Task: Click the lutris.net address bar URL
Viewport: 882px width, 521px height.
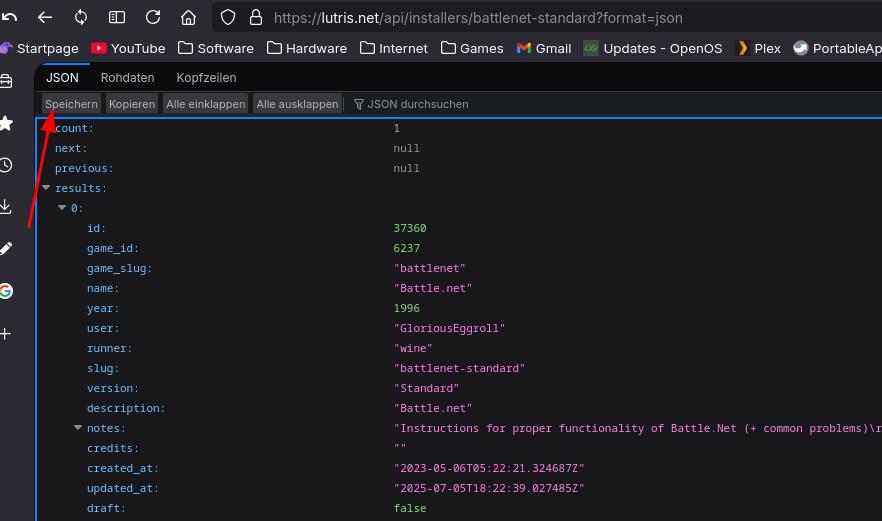Action: pyautogui.click(x=478, y=18)
